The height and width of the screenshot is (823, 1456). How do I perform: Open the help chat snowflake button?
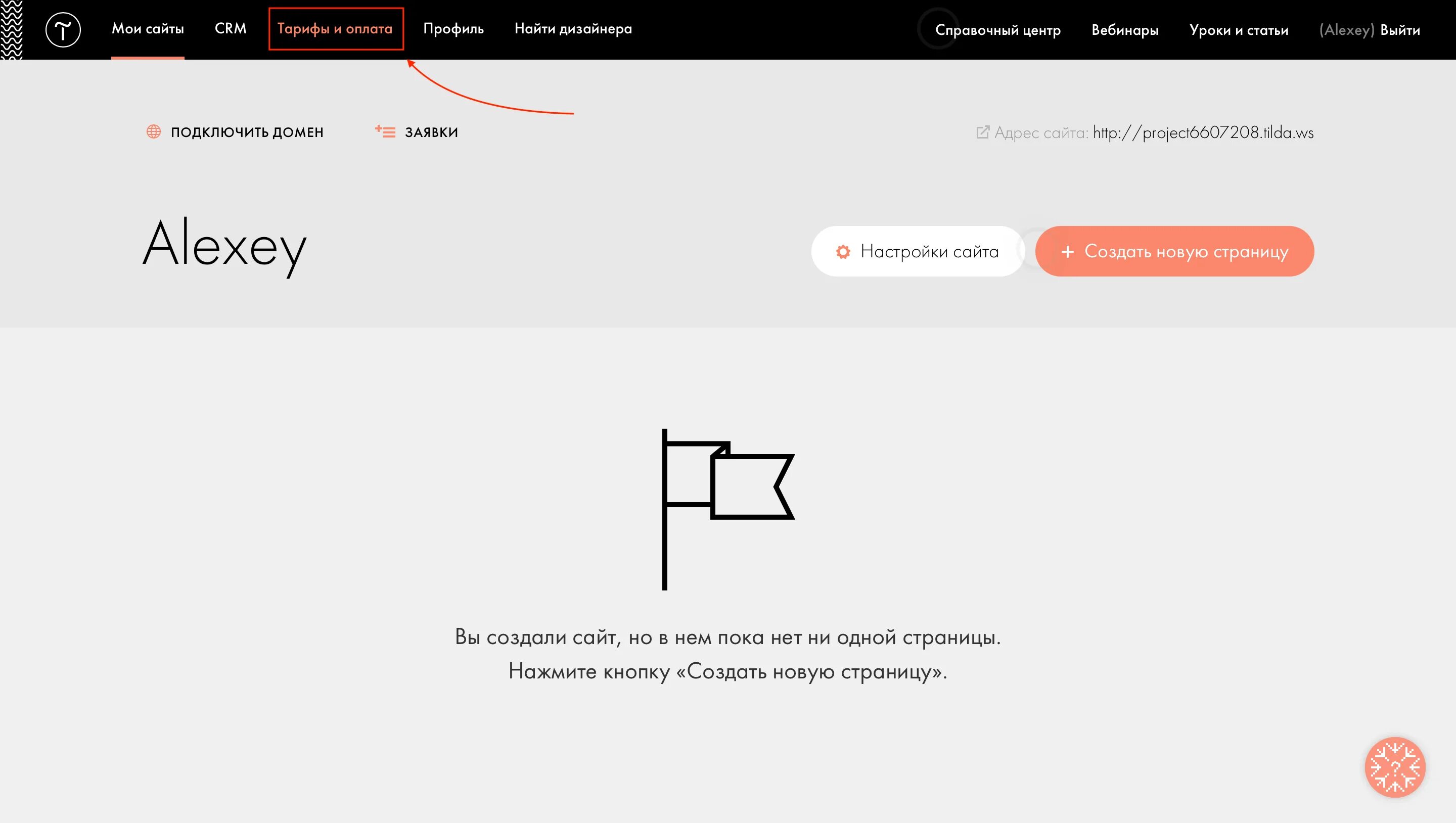1394,766
